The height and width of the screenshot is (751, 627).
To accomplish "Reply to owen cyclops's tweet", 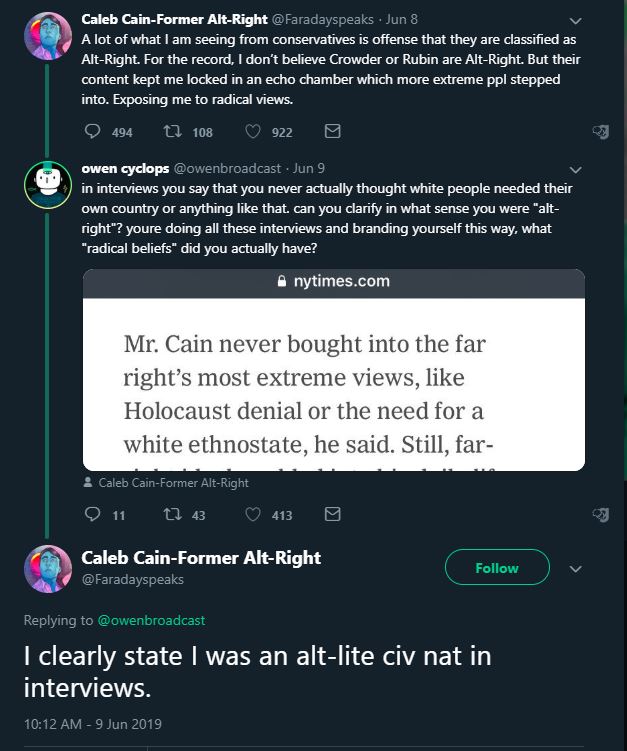I will click(93, 514).
